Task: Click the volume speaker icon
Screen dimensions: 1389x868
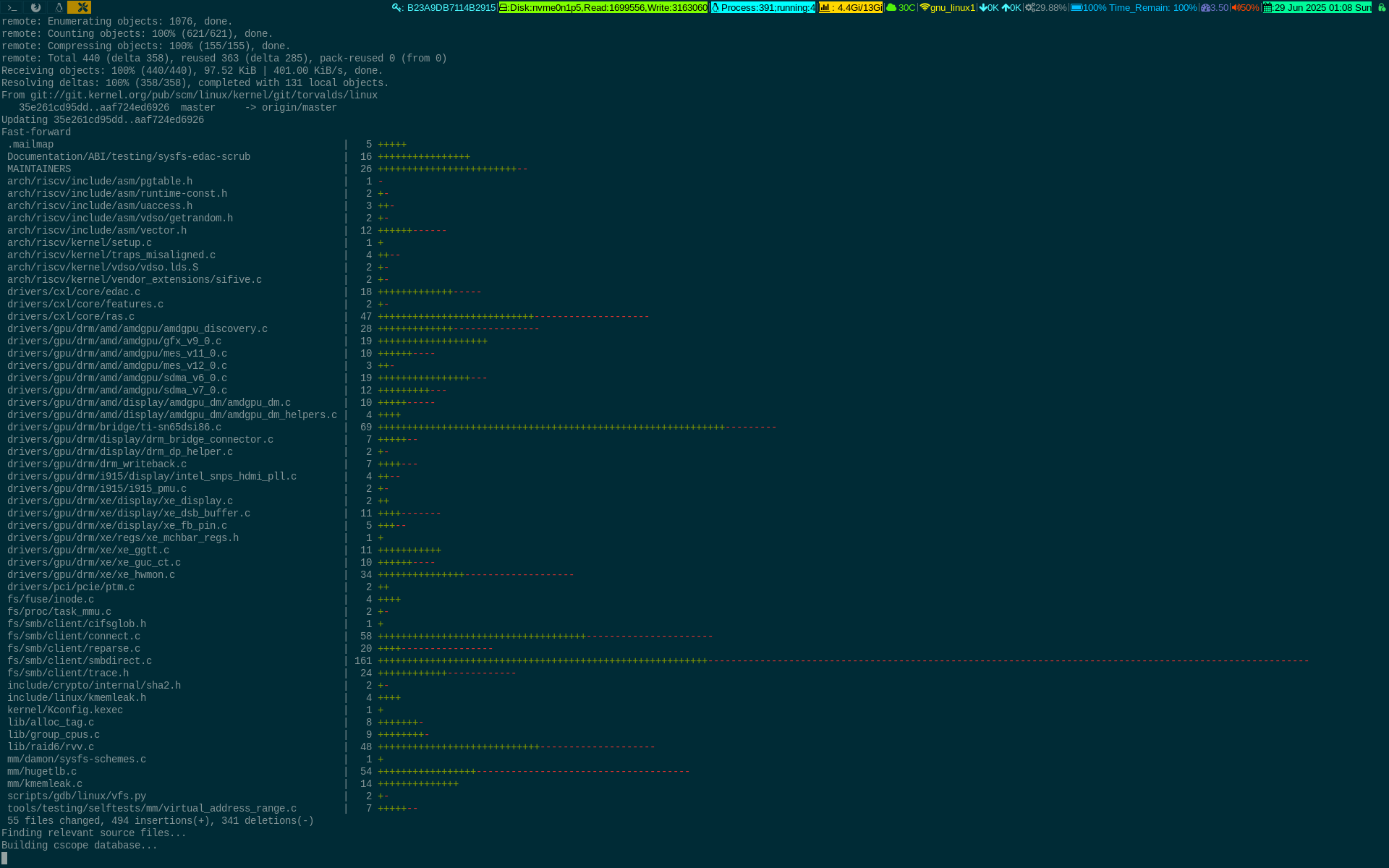Action: click(1236, 7)
